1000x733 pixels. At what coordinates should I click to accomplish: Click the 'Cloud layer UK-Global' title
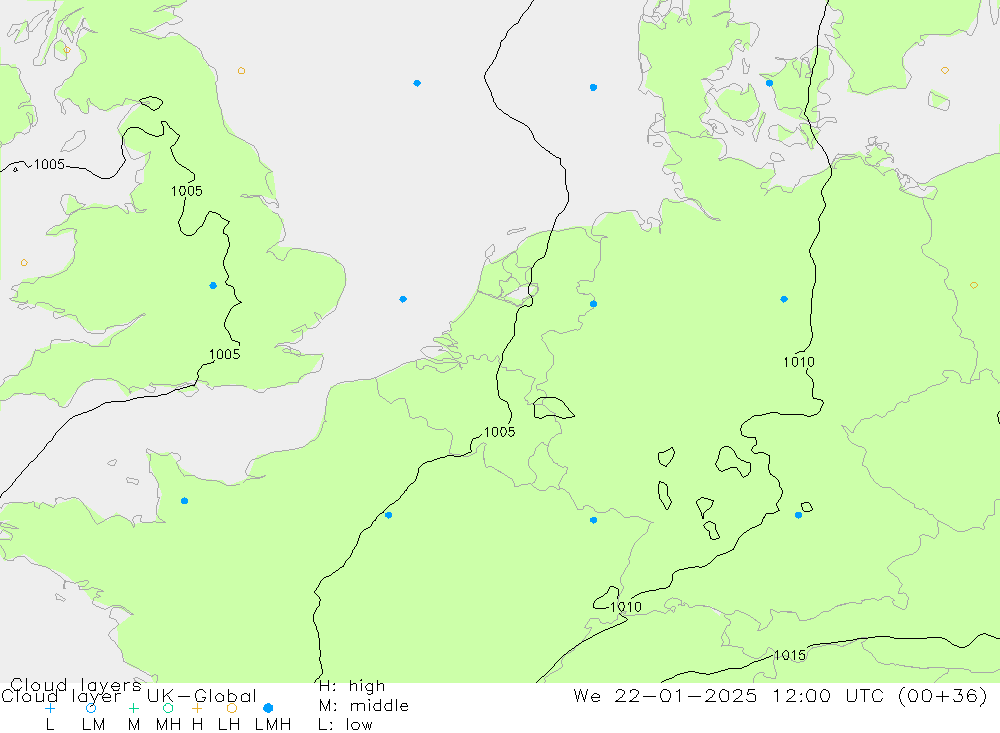128,695
